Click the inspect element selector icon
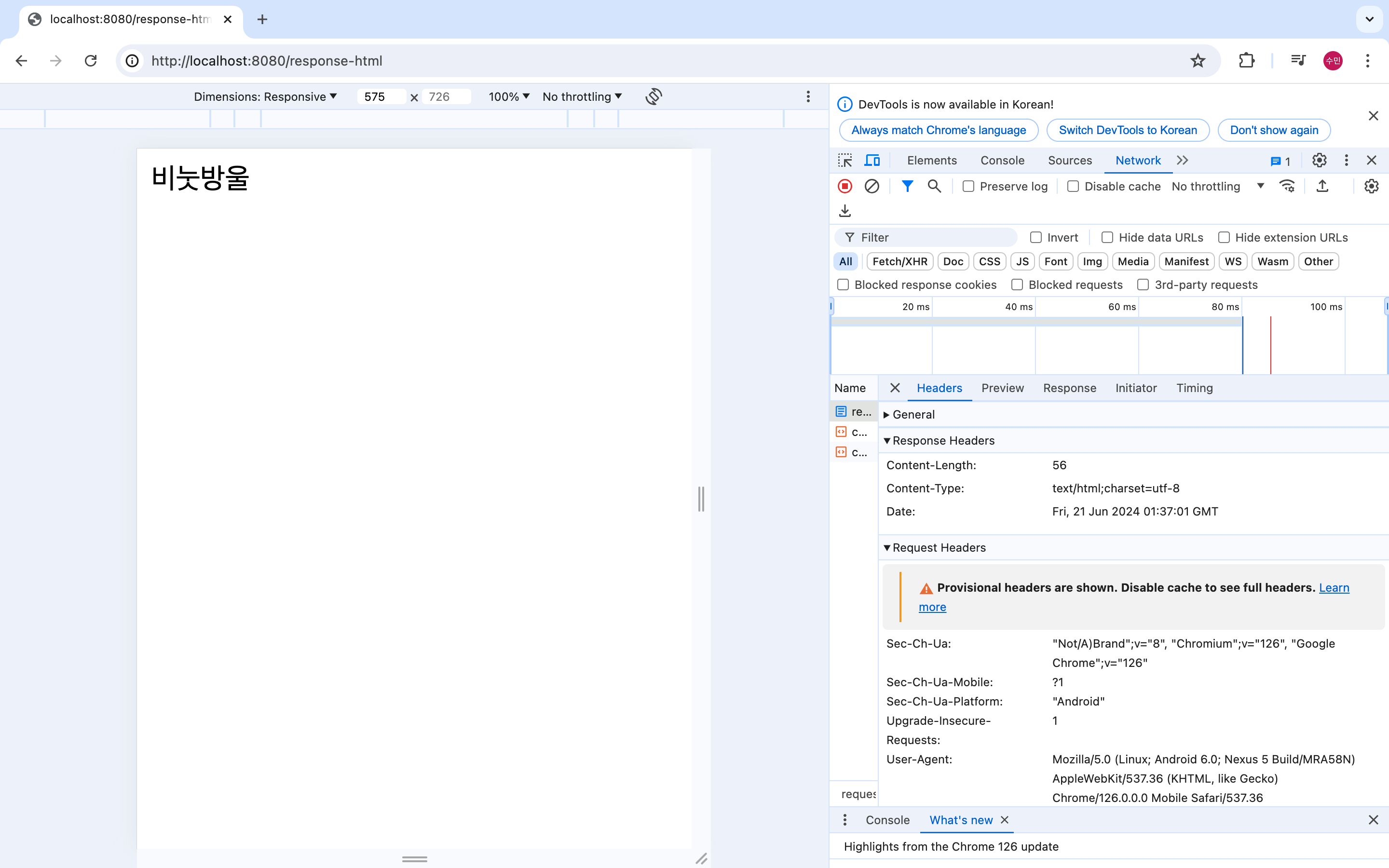The image size is (1389, 868). coord(845,161)
